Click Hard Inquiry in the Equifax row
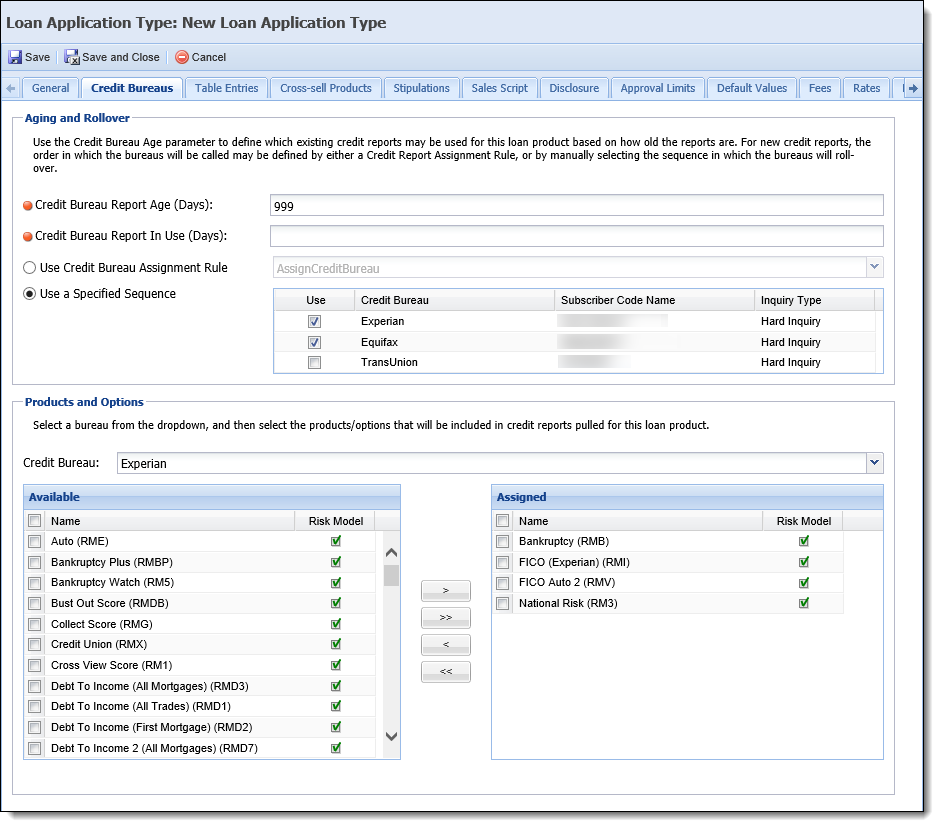The image size is (939, 827). coord(790,343)
